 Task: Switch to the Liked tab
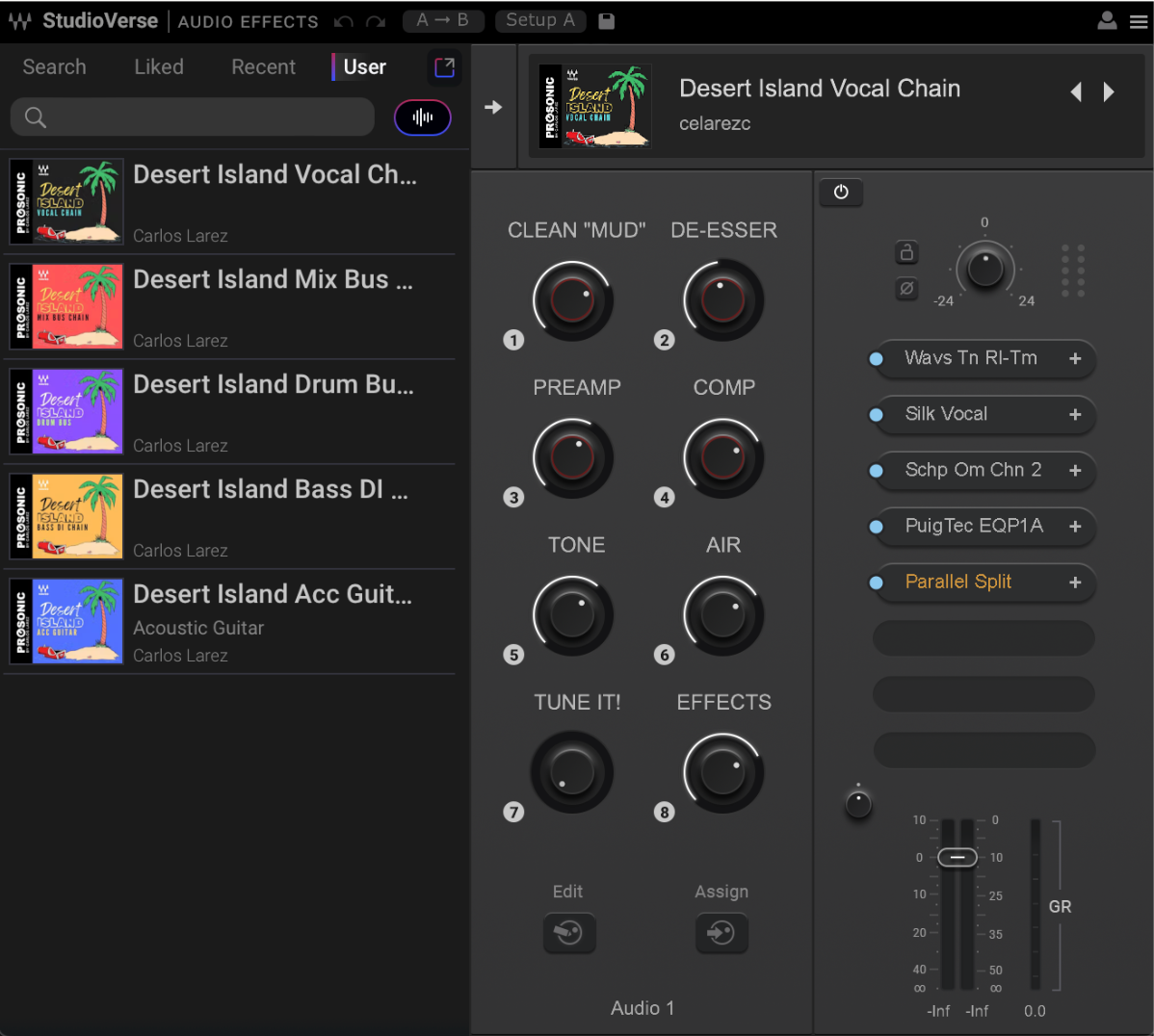pyautogui.click(x=159, y=67)
